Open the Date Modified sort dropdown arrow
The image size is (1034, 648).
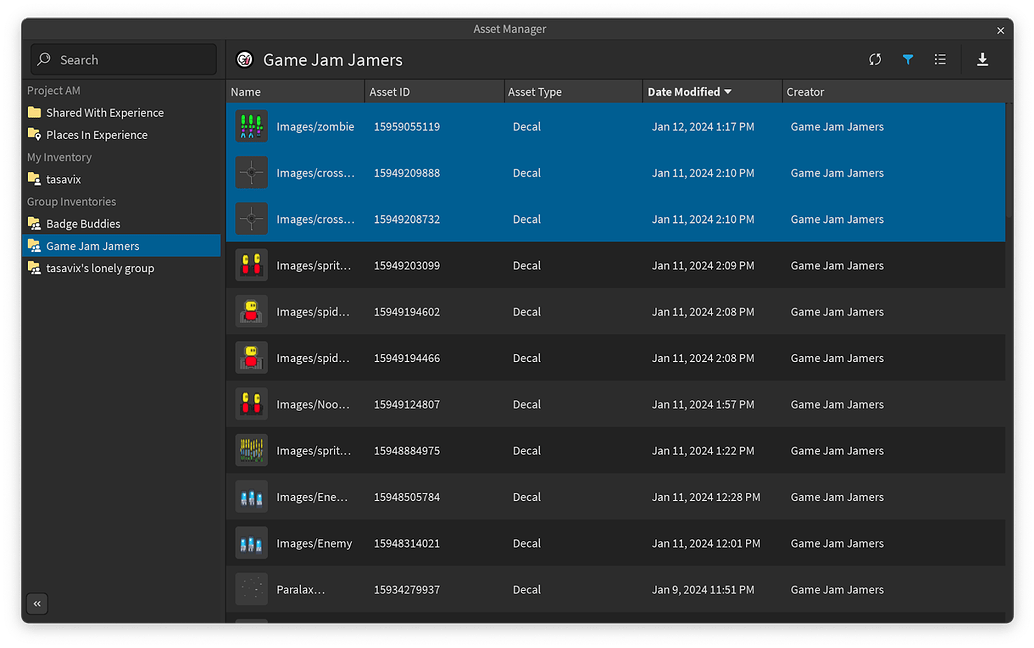pyautogui.click(x=726, y=91)
